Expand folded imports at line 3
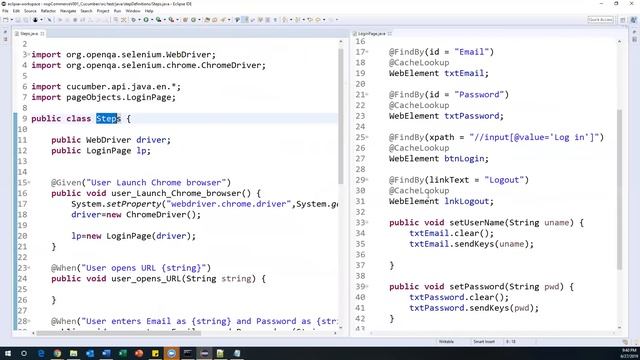Image resolution: width=640 pixels, height=360 pixels. click(x=29, y=55)
